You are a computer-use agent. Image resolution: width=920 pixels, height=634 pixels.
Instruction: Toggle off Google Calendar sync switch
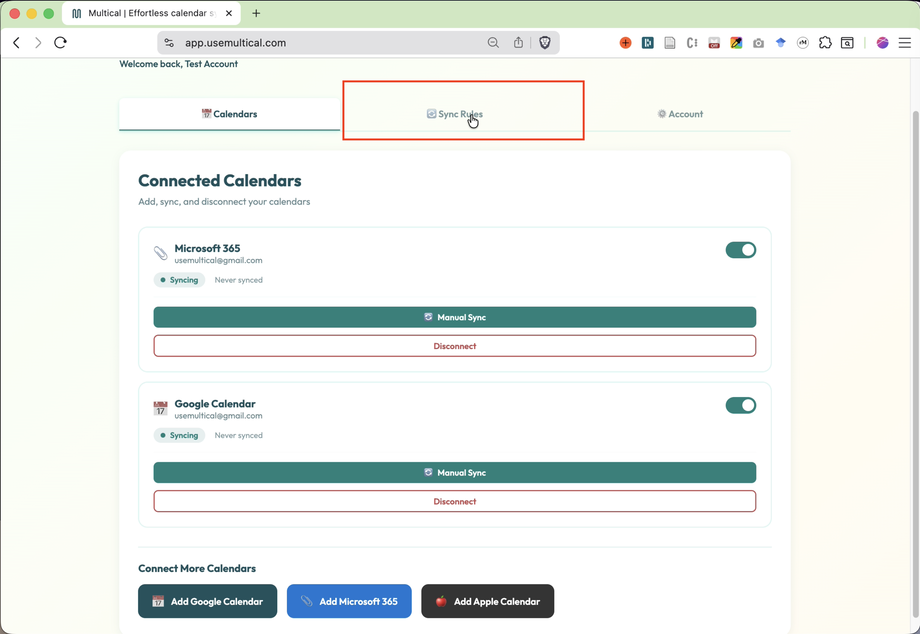coord(740,405)
